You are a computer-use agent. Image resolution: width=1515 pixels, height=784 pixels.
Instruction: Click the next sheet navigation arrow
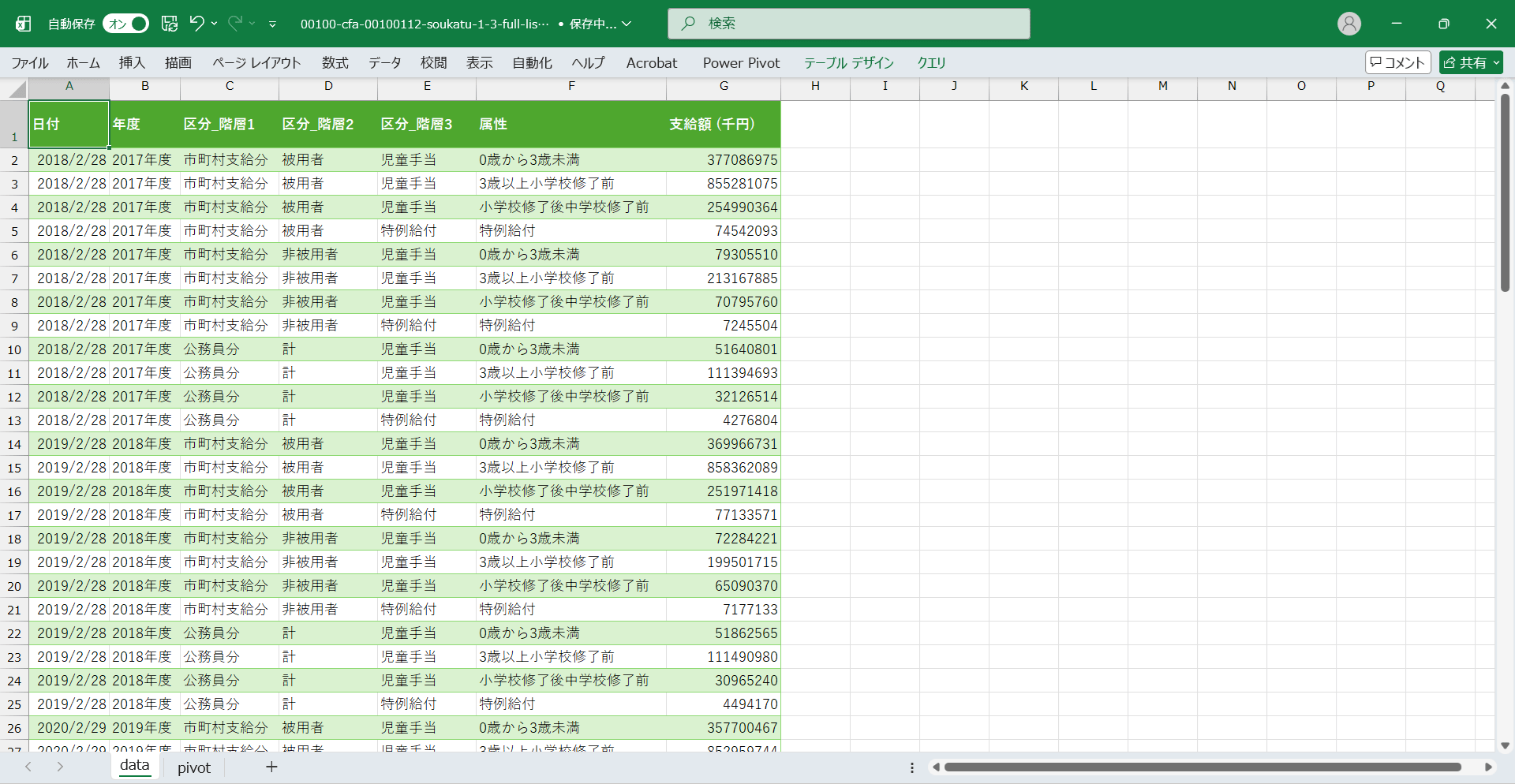pos(60,767)
